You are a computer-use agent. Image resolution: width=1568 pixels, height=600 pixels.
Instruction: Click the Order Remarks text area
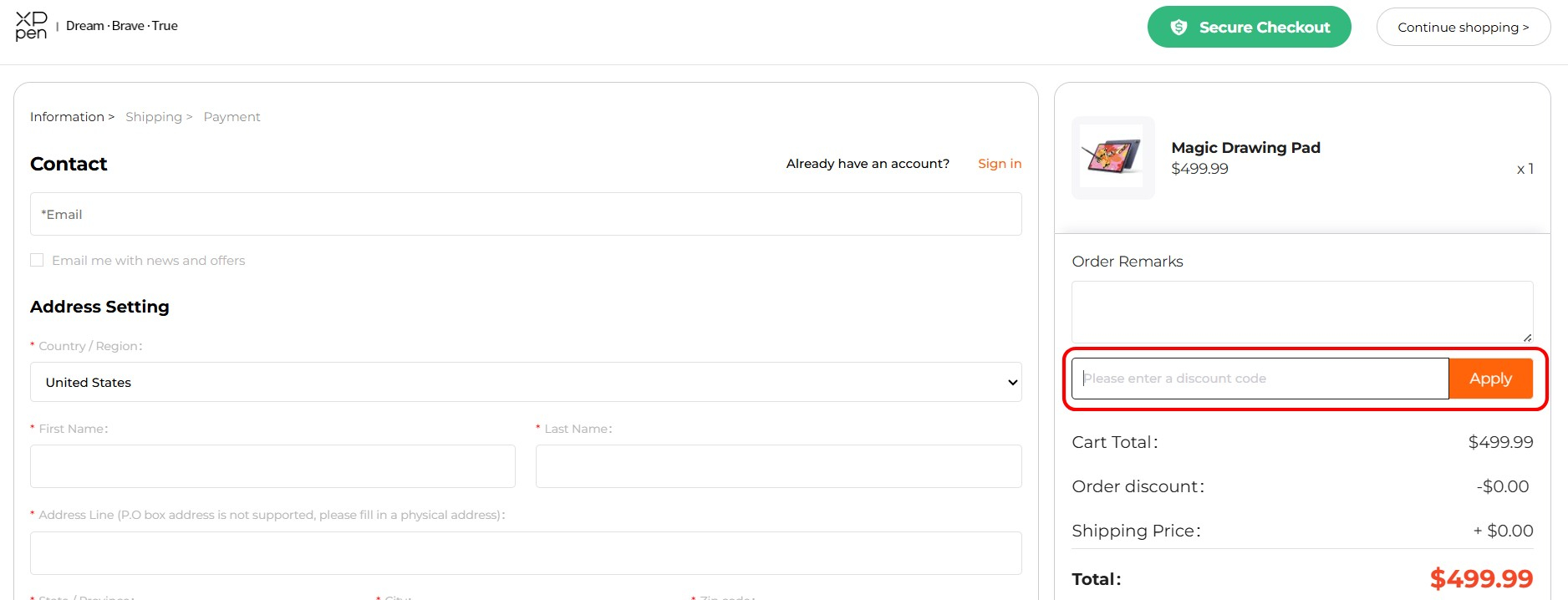(1301, 311)
